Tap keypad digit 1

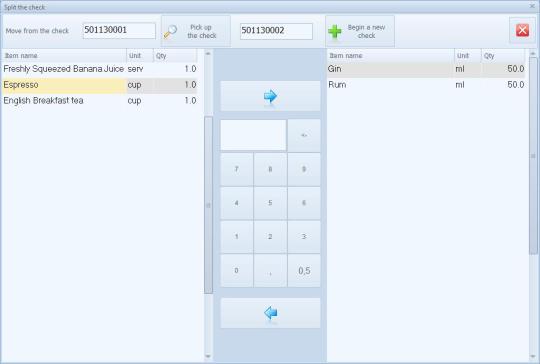click(237, 237)
